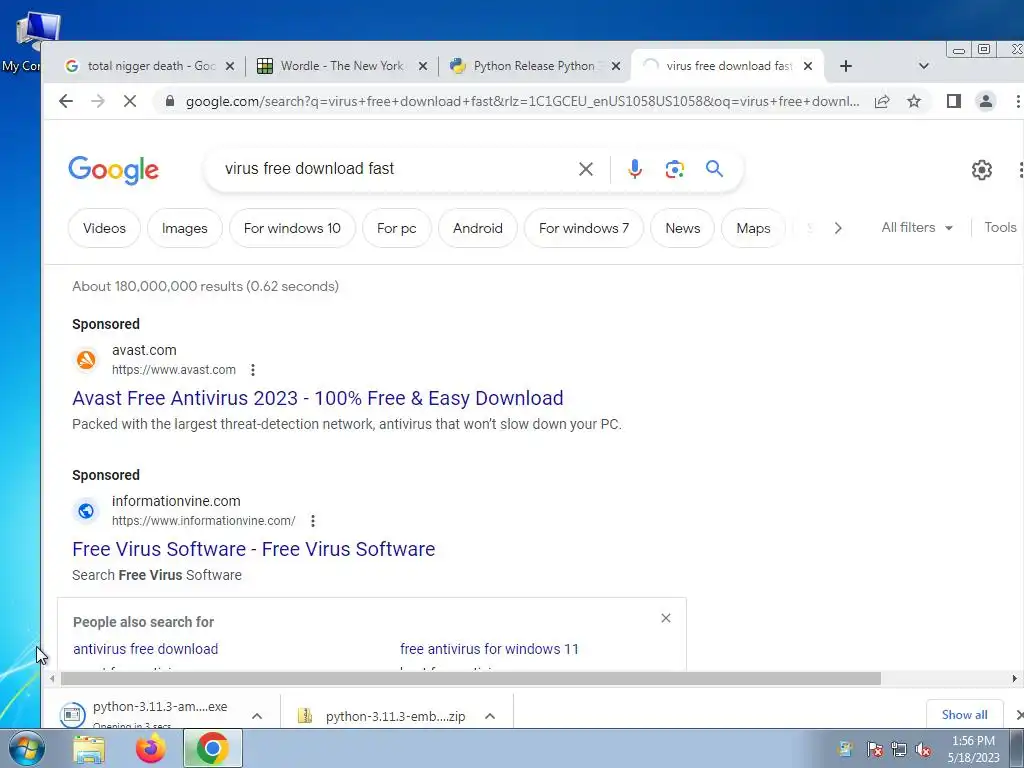The image size is (1024, 768).
Task: Start a voice search with the microphone
Action: coord(635,169)
